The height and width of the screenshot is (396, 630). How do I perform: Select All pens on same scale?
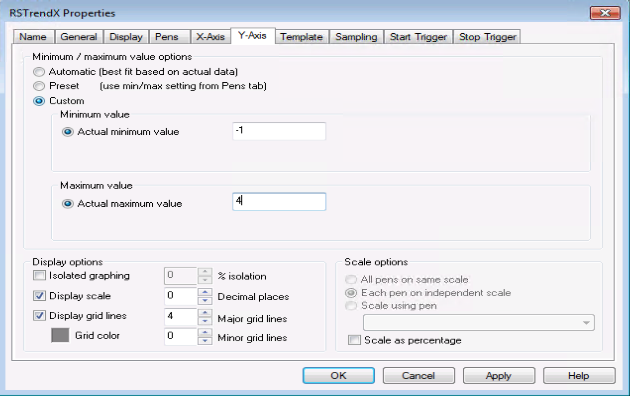351,280
